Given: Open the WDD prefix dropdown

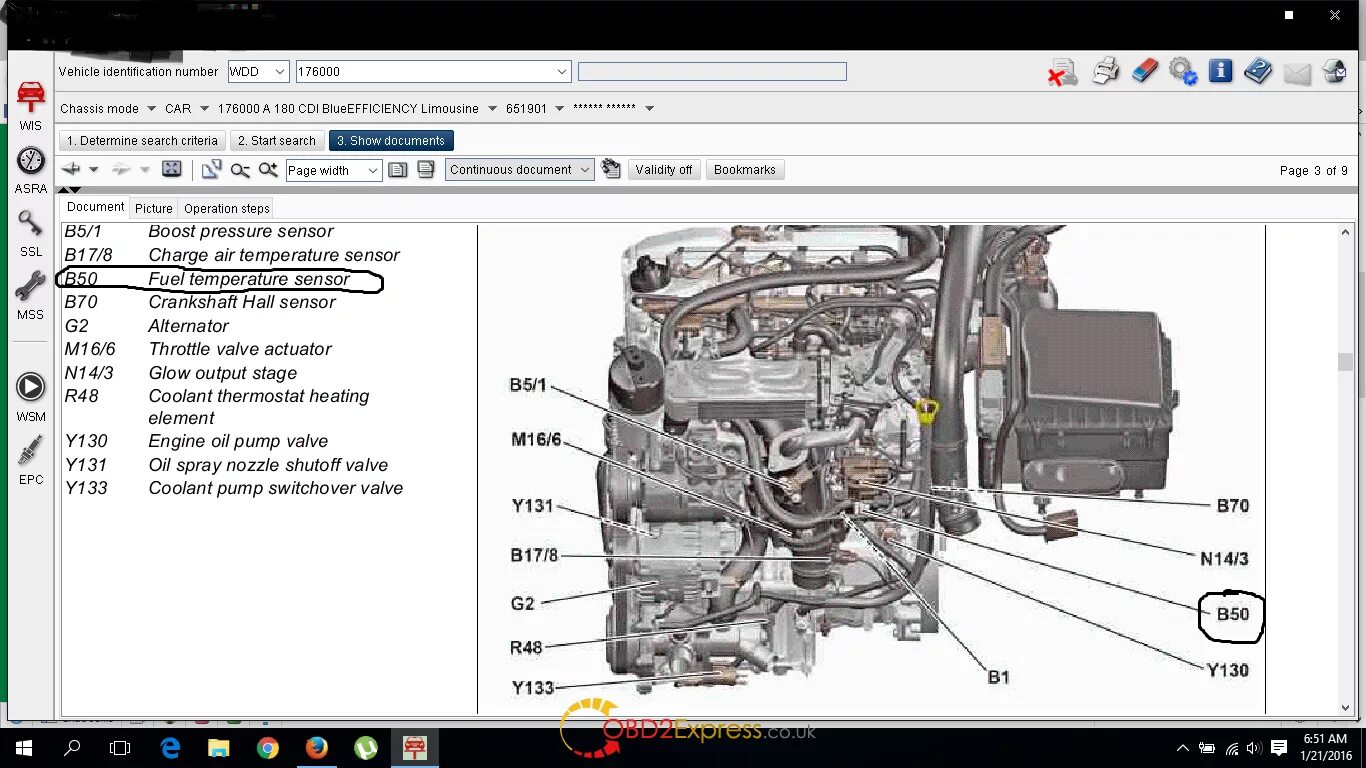Looking at the screenshot, I should click(279, 72).
